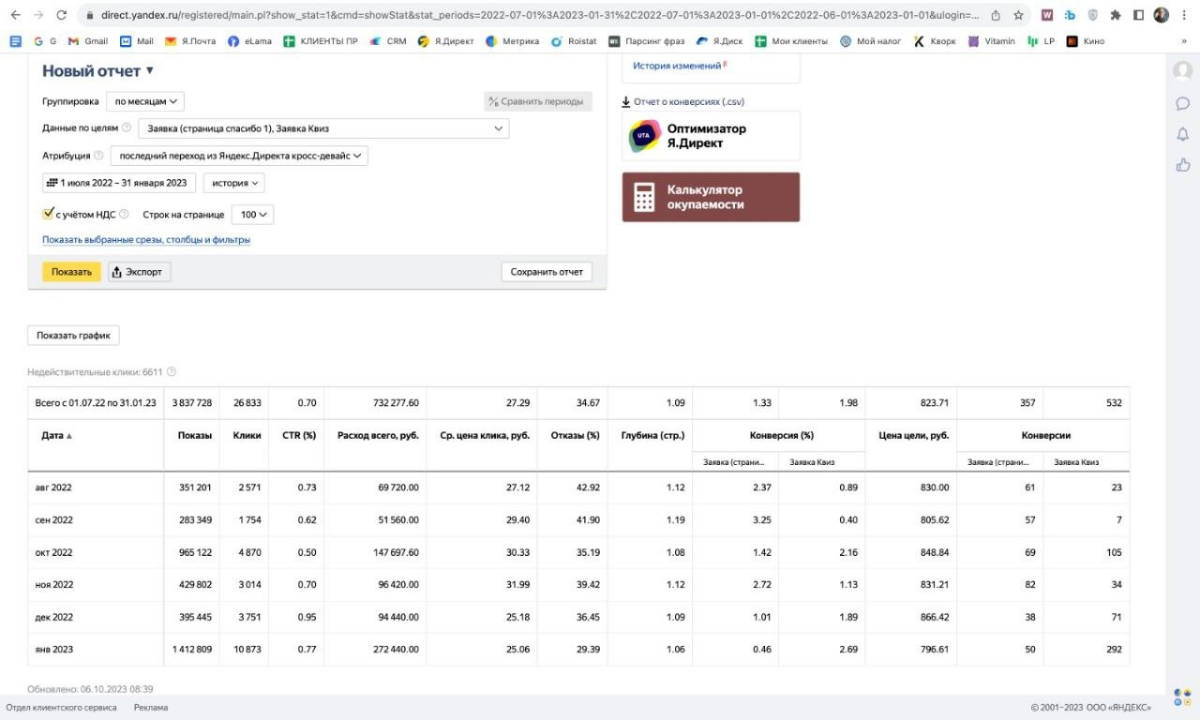This screenshot has height=720, width=1200.
Task: Bookmark this page with the star icon
Action: (x=1018, y=16)
